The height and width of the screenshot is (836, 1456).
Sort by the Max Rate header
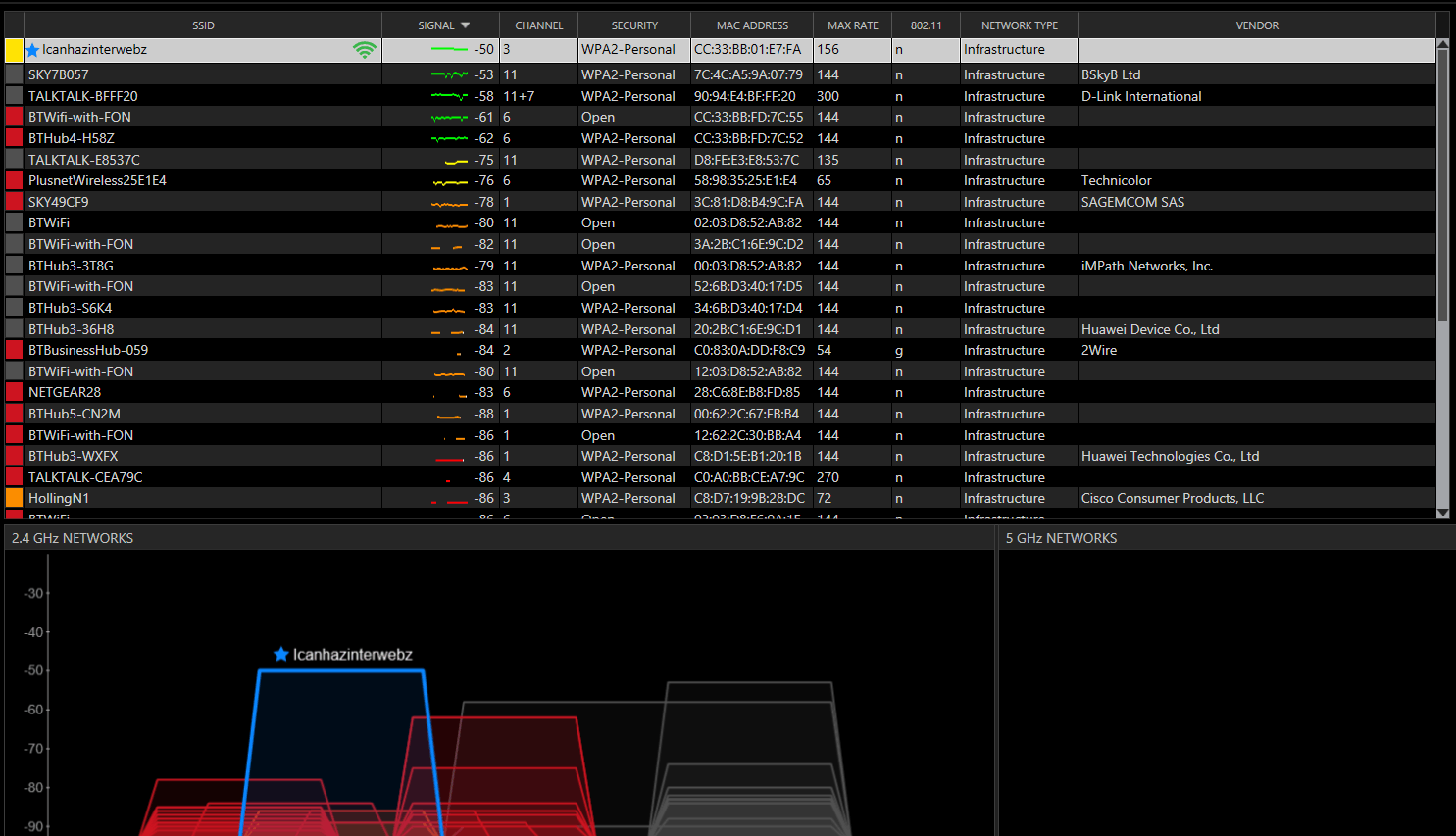click(x=852, y=25)
